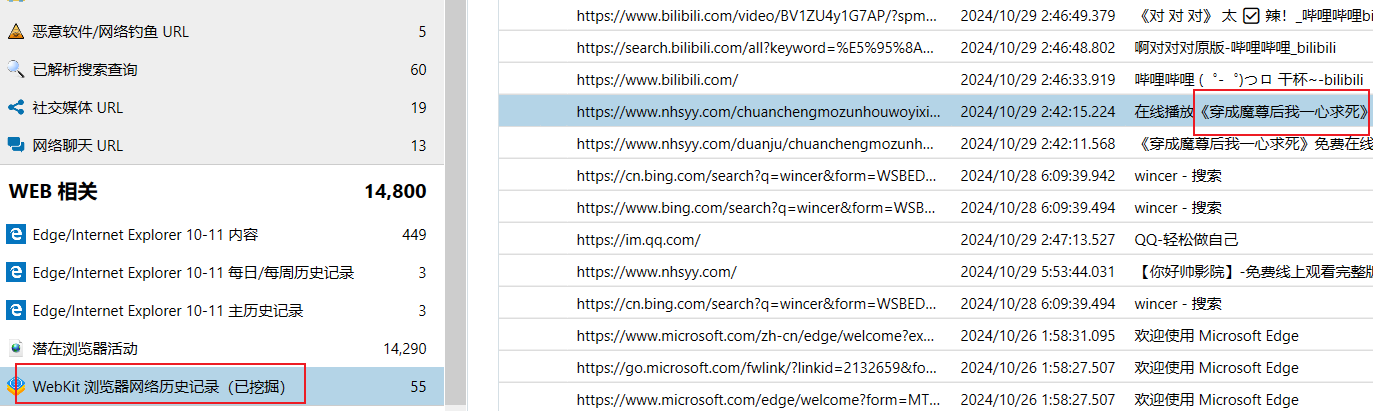The image size is (1373, 411).
Task: Click the count 449 beside Edge 内容
Action: coord(414,234)
